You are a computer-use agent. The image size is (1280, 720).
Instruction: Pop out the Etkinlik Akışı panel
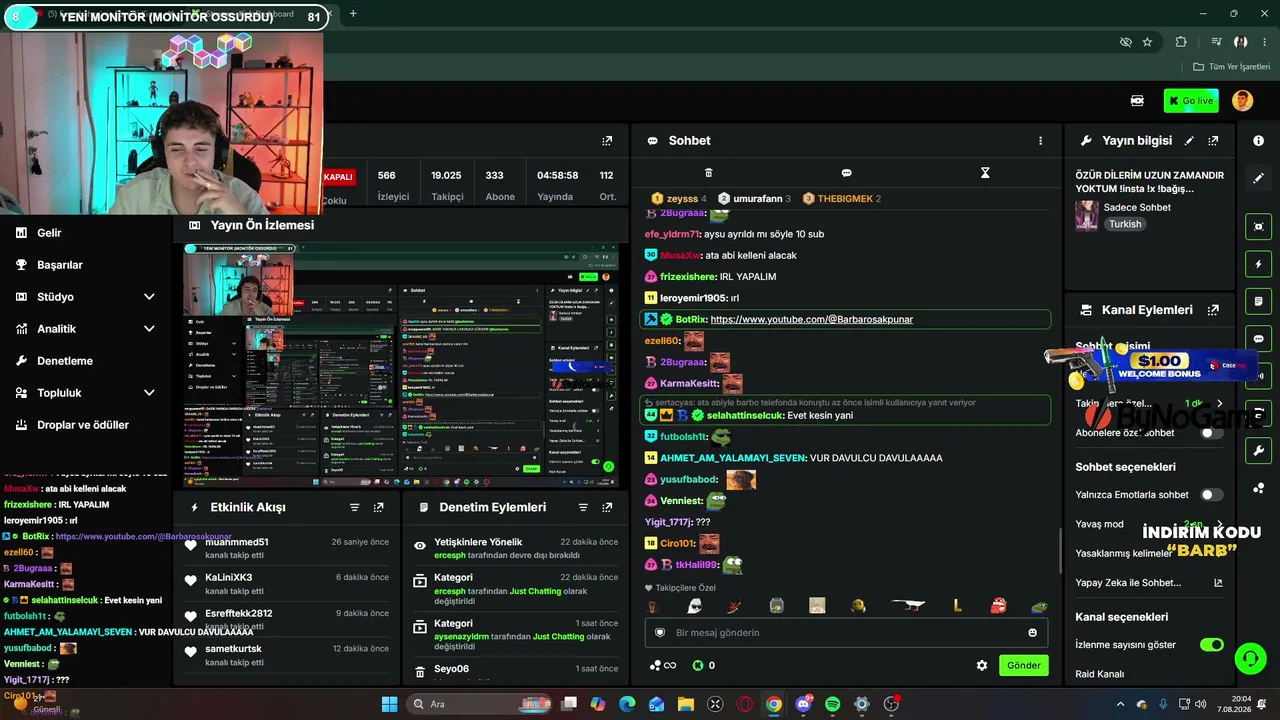(x=378, y=507)
